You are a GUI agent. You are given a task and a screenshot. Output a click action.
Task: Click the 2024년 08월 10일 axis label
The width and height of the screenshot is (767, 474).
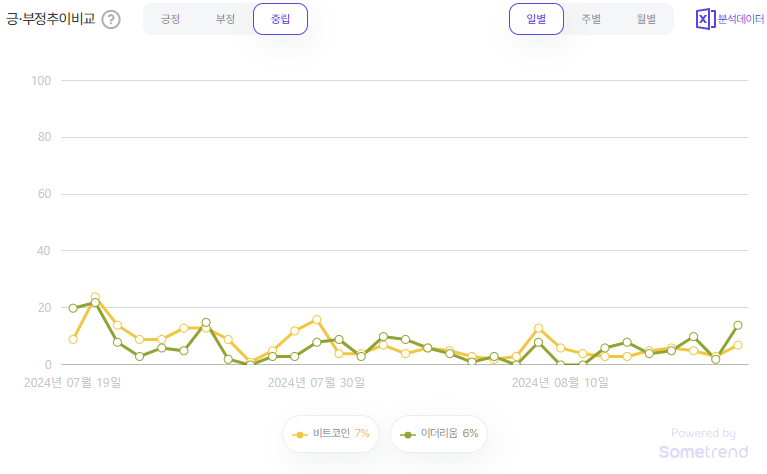tap(560, 383)
